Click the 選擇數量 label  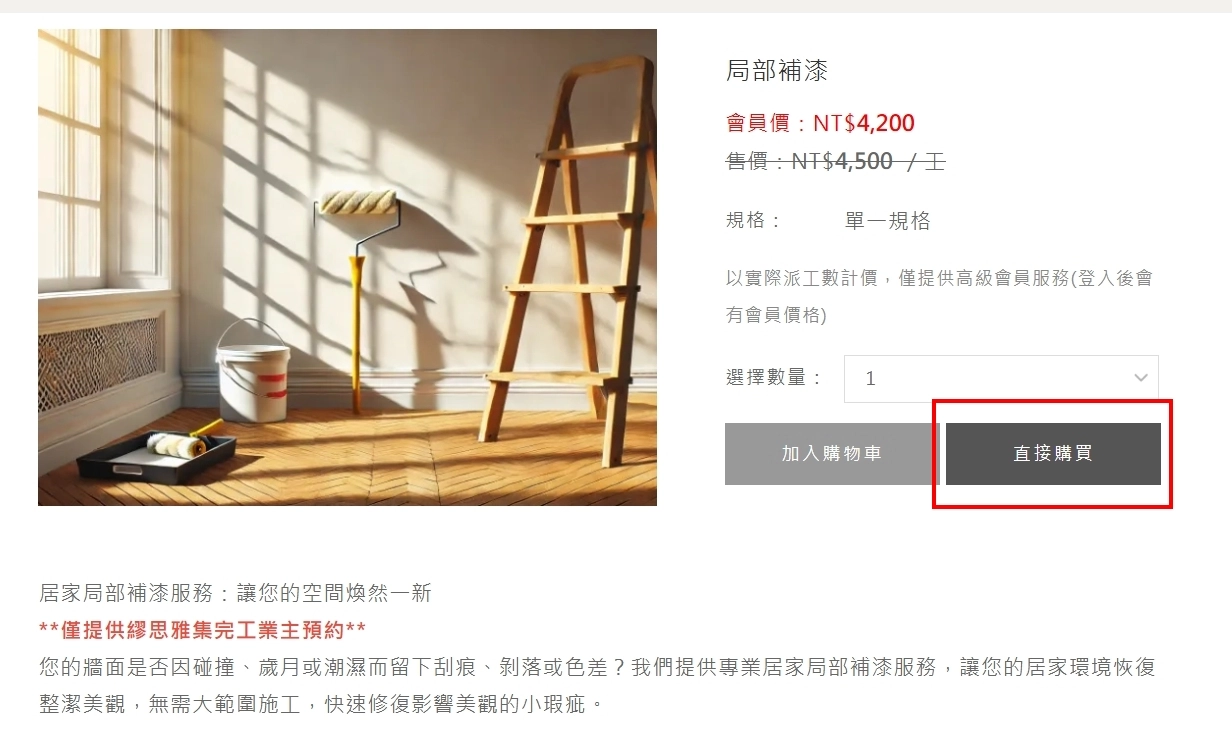pyautogui.click(x=774, y=379)
